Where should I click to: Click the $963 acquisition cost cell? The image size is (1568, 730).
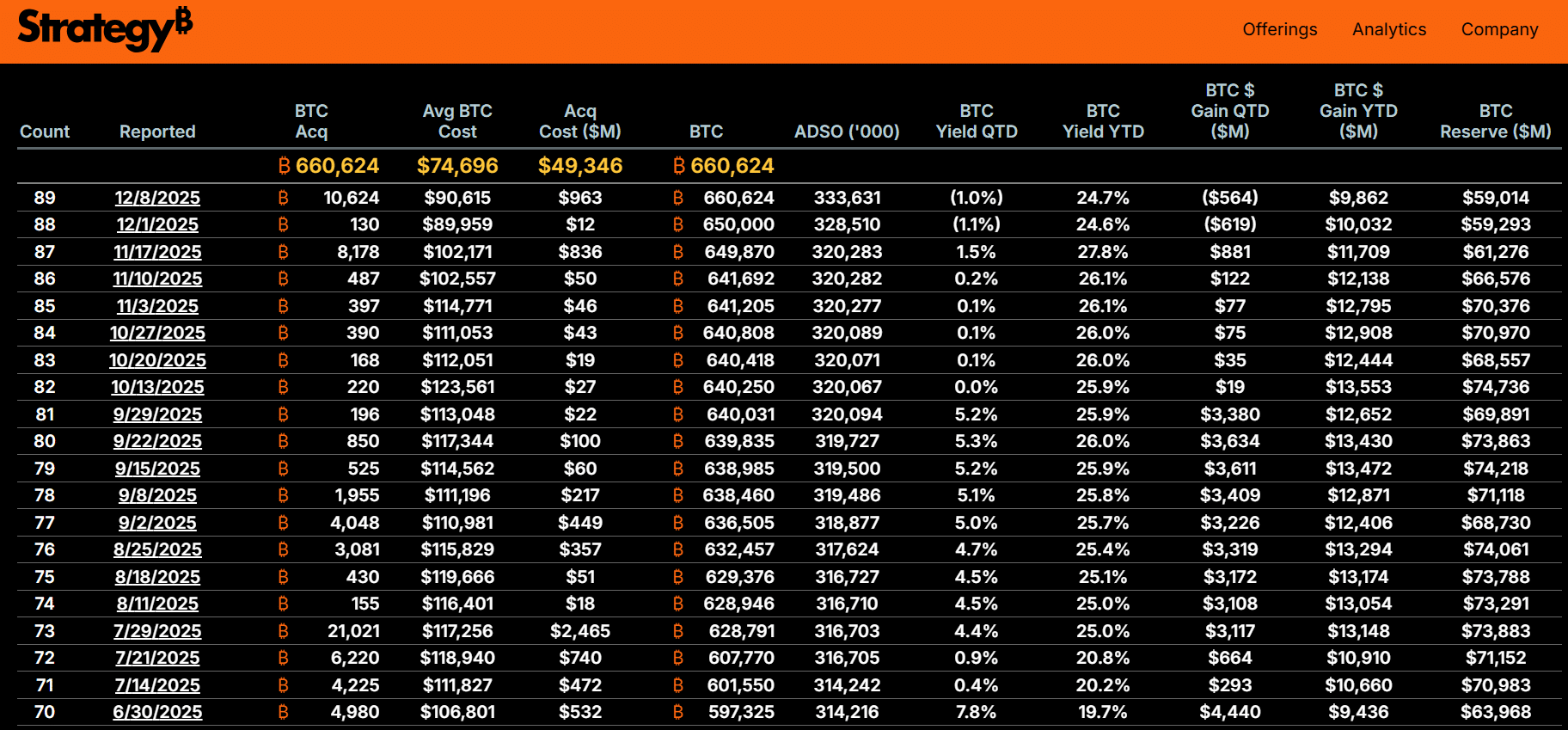pyautogui.click(x=580, y=198)
